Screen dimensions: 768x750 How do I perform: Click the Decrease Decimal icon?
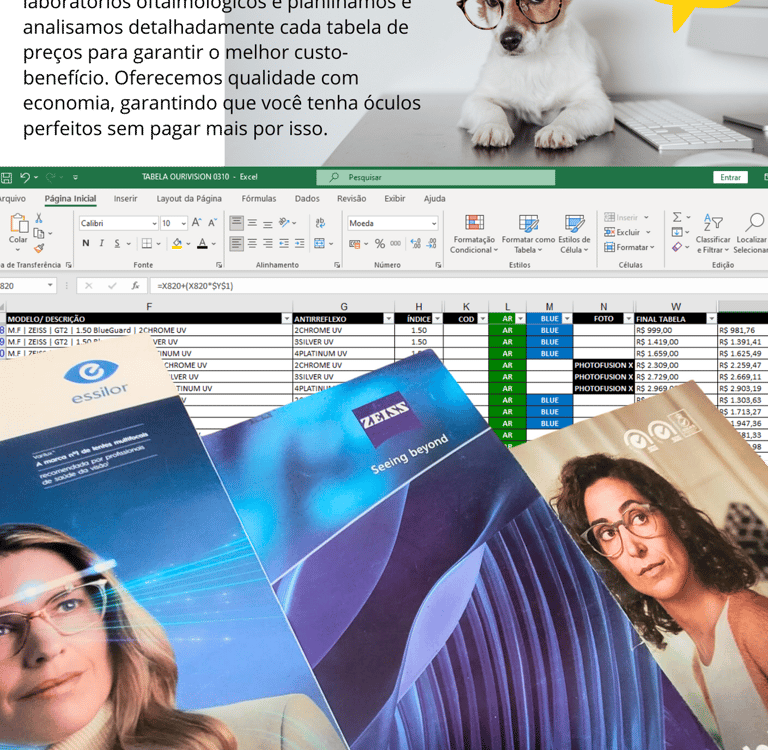(432, 243)
